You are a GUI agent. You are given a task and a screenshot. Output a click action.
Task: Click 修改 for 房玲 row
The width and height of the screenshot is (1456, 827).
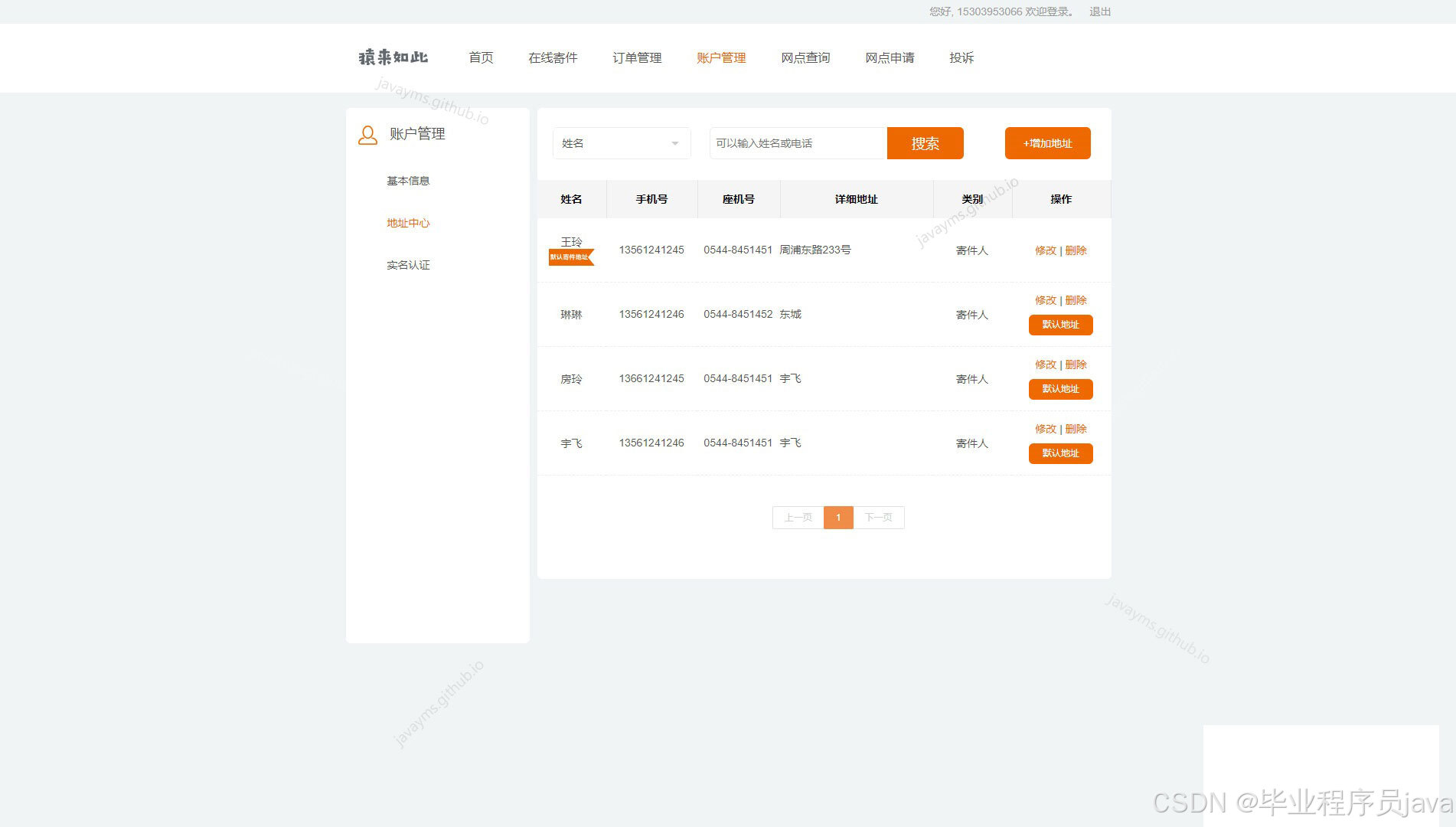click(x=1046, y=364)
